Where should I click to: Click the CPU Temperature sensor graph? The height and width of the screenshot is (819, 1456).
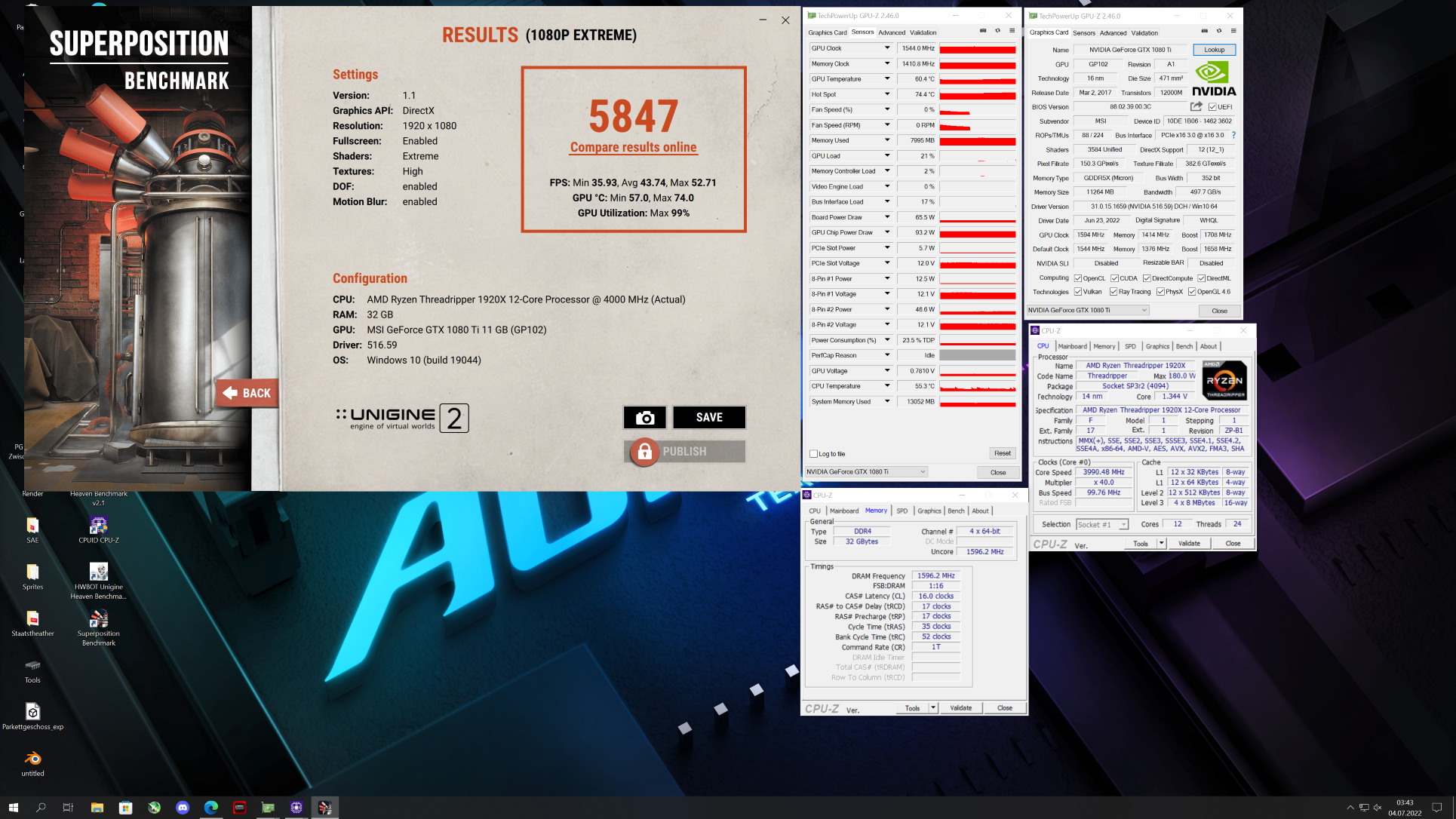pyautogui.click(x=978, y=386)
